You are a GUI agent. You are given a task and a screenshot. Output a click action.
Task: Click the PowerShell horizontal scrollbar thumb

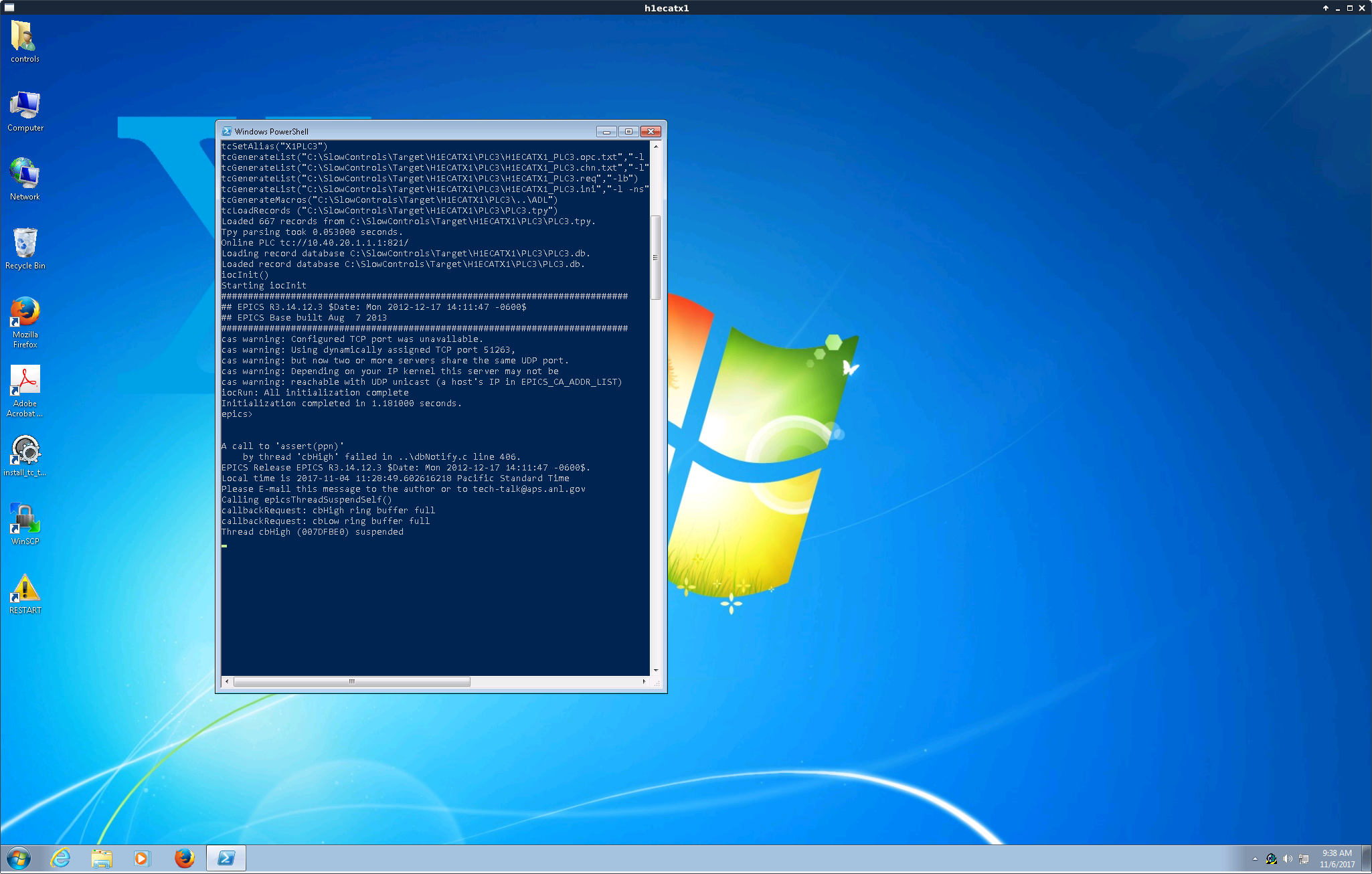pyautogui.click(x=351, y=682)
